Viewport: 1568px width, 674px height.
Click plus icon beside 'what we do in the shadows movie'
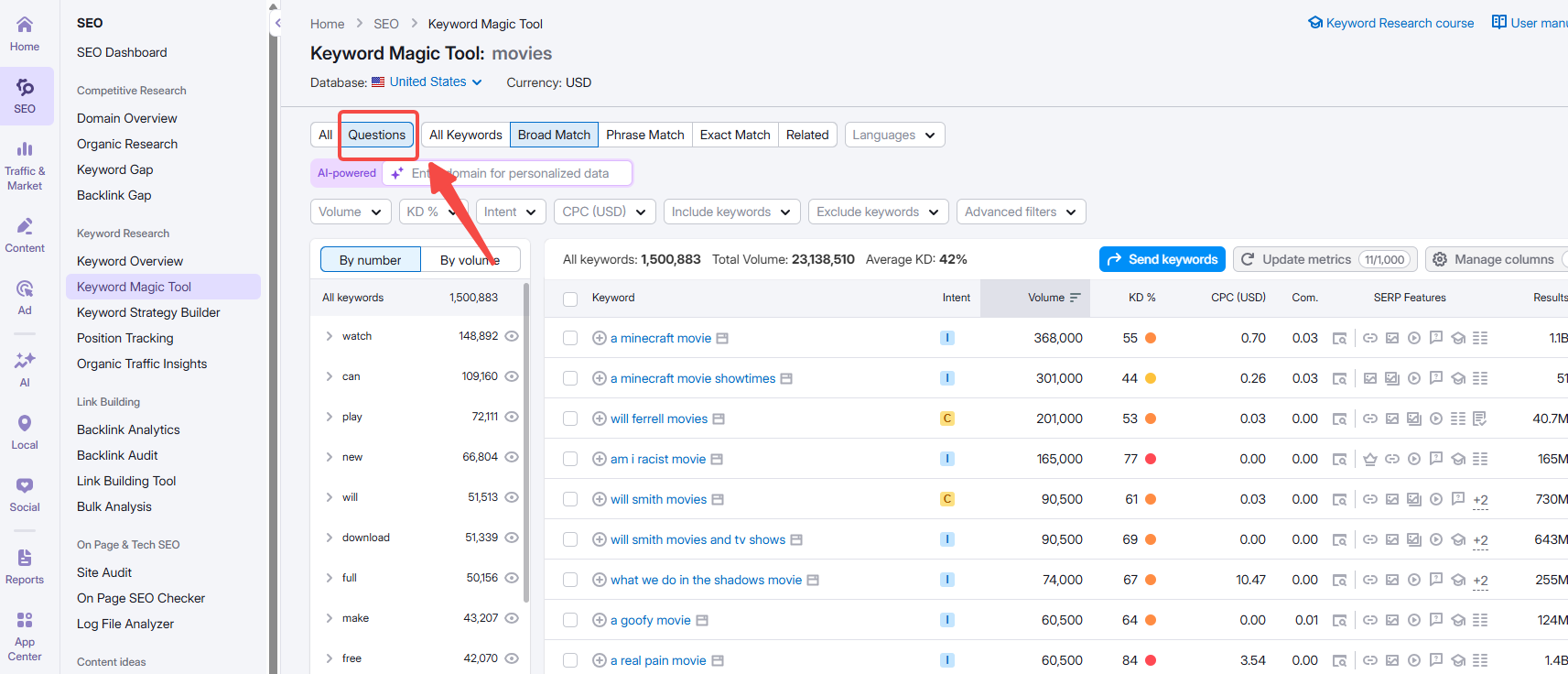[x=600, y=580]
